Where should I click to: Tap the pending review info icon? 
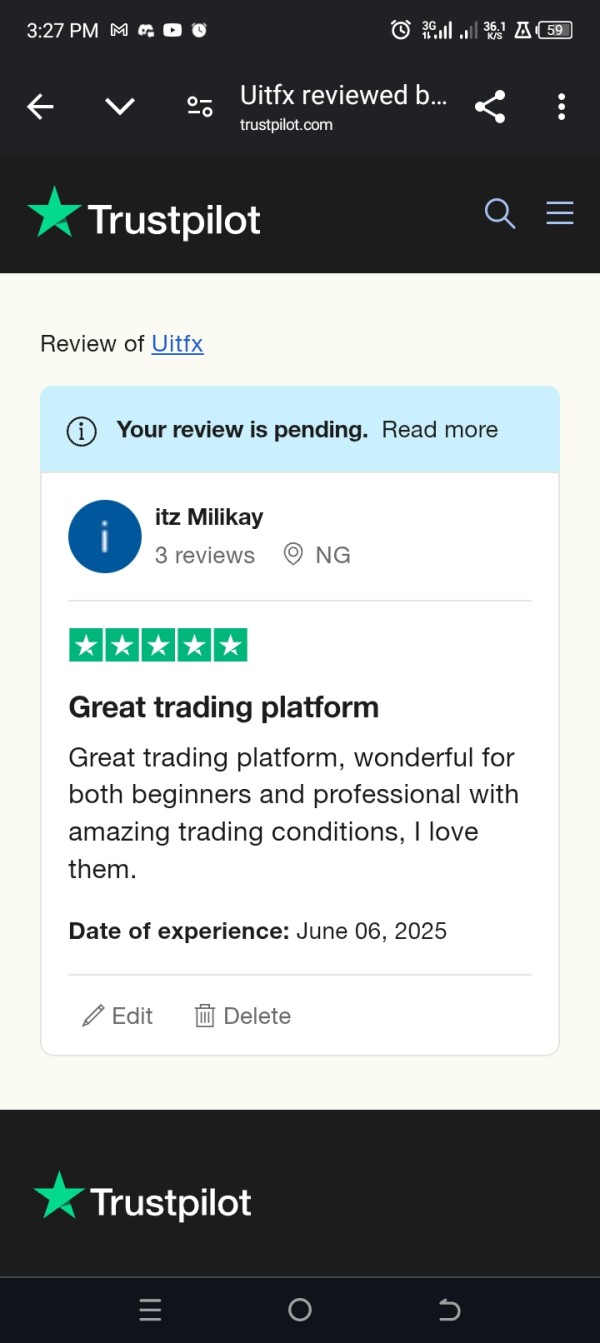pos(81,431)
